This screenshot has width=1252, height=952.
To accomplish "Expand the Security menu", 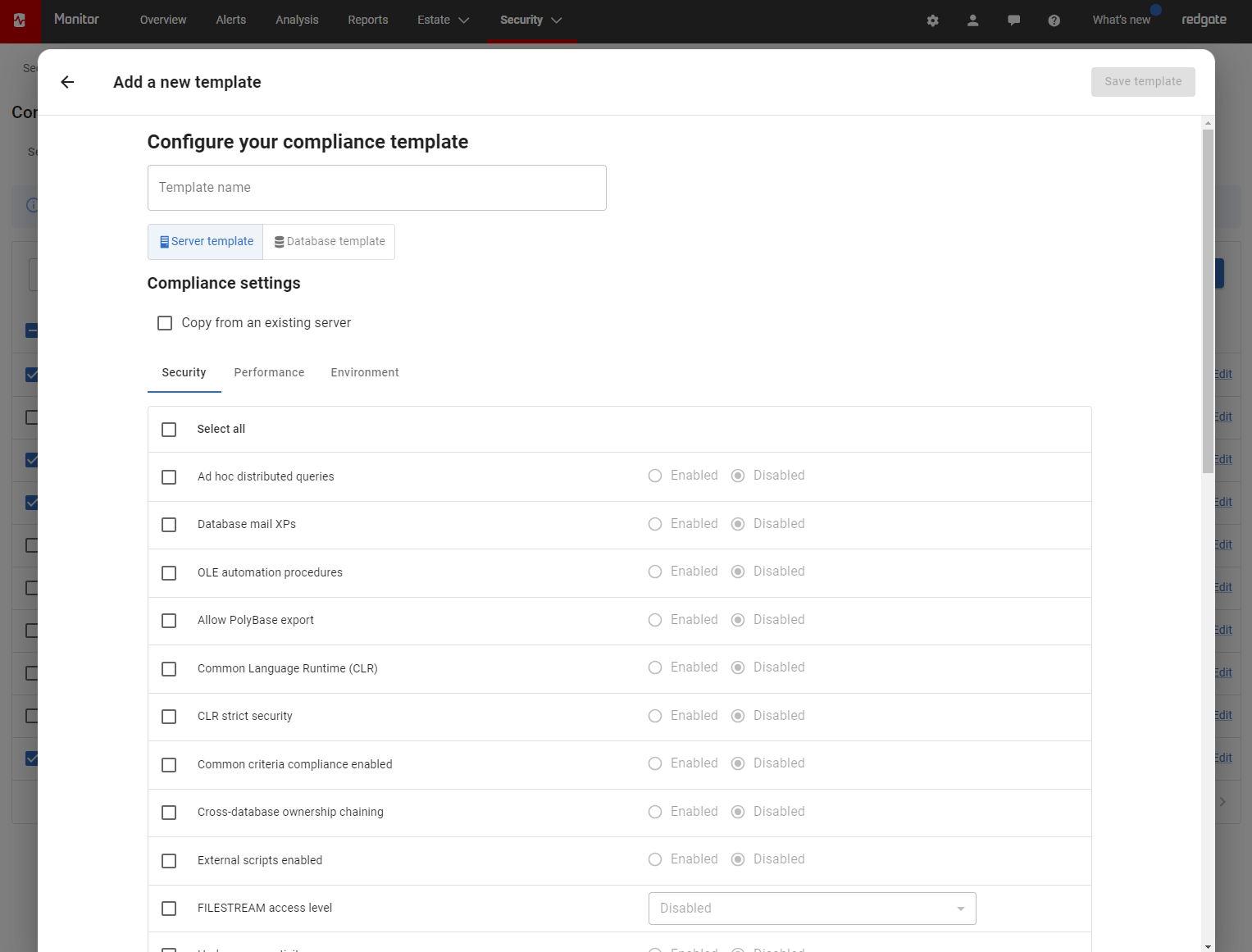I will 531,20.
